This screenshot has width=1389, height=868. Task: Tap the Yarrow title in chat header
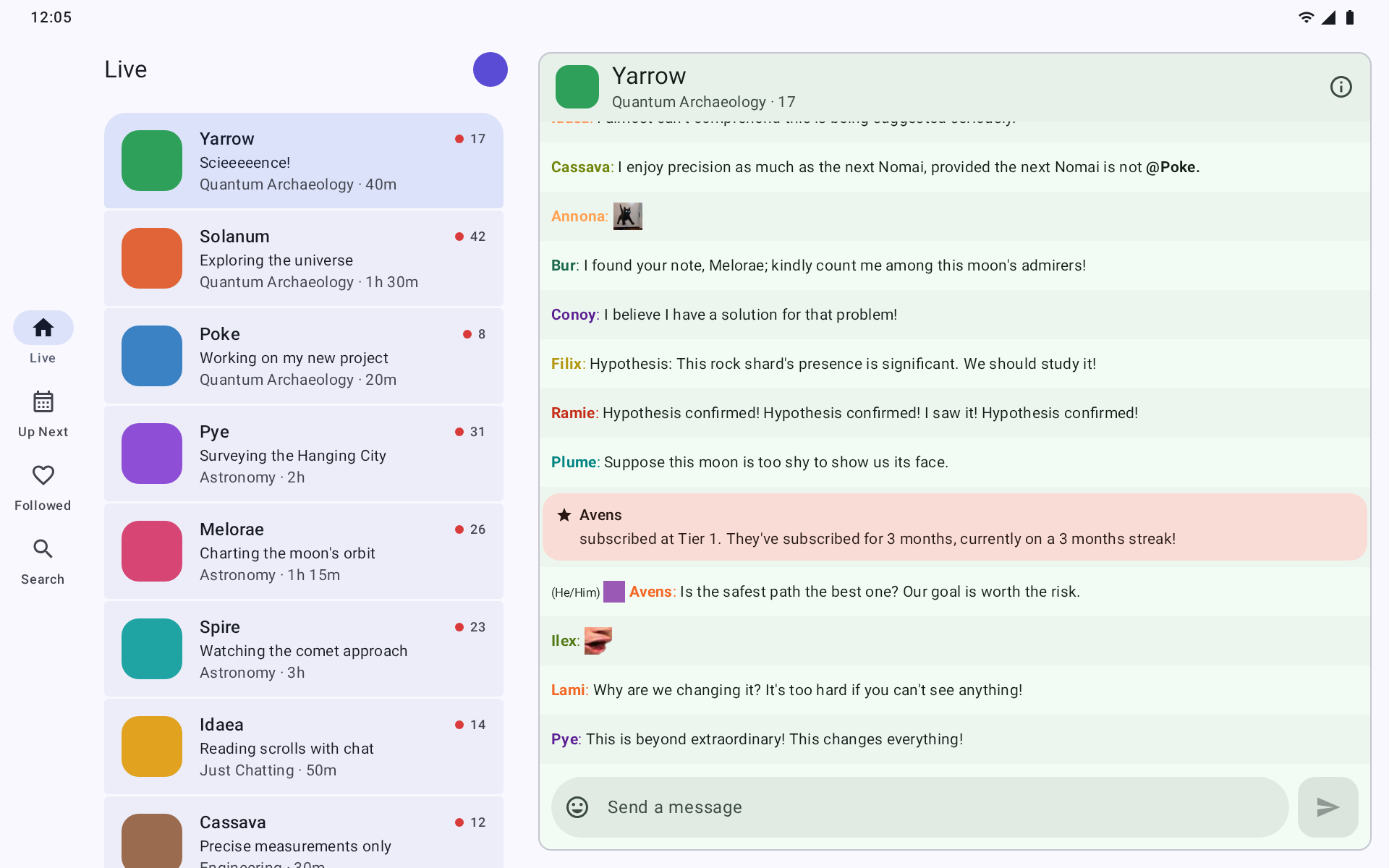point(649,76)
